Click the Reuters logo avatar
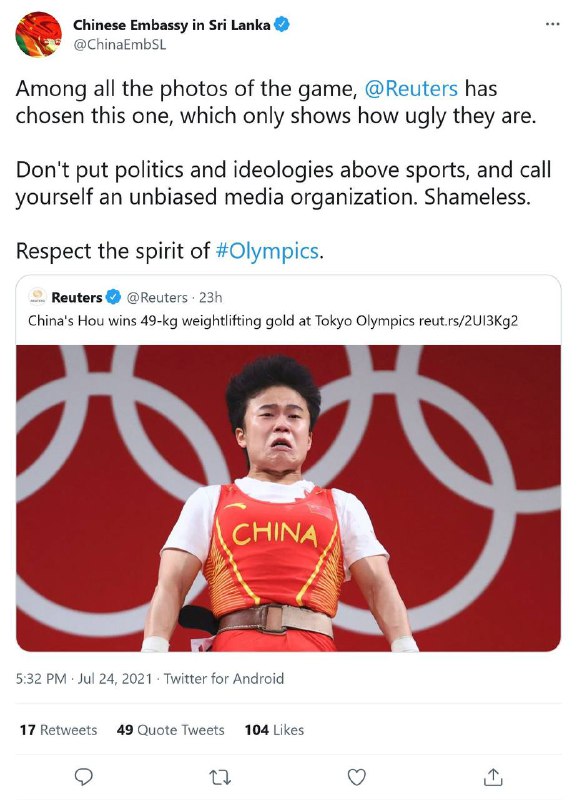Viewport: 577px width, 800px height. pos(38,295)
